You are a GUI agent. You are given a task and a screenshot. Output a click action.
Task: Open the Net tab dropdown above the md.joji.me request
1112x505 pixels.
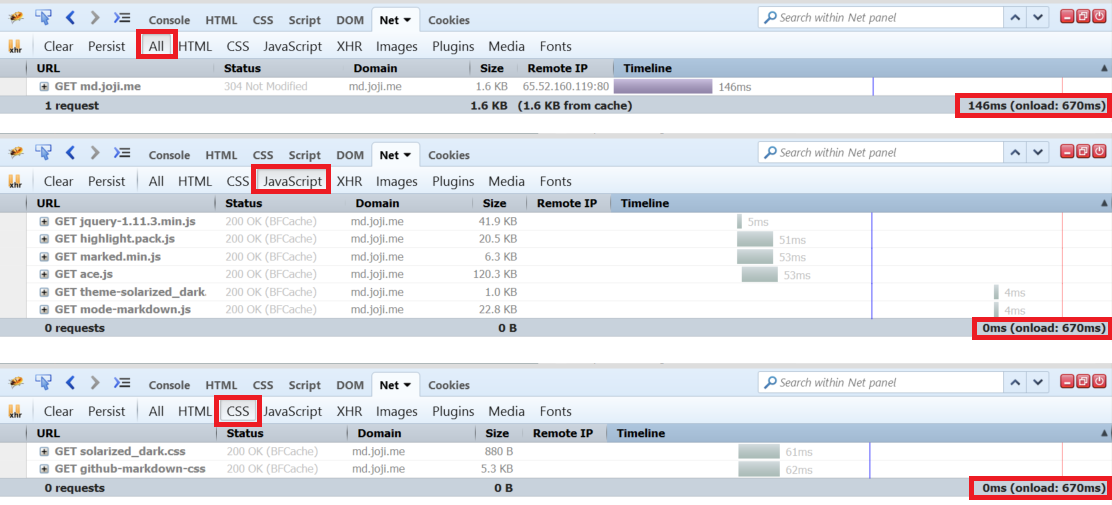407,20
